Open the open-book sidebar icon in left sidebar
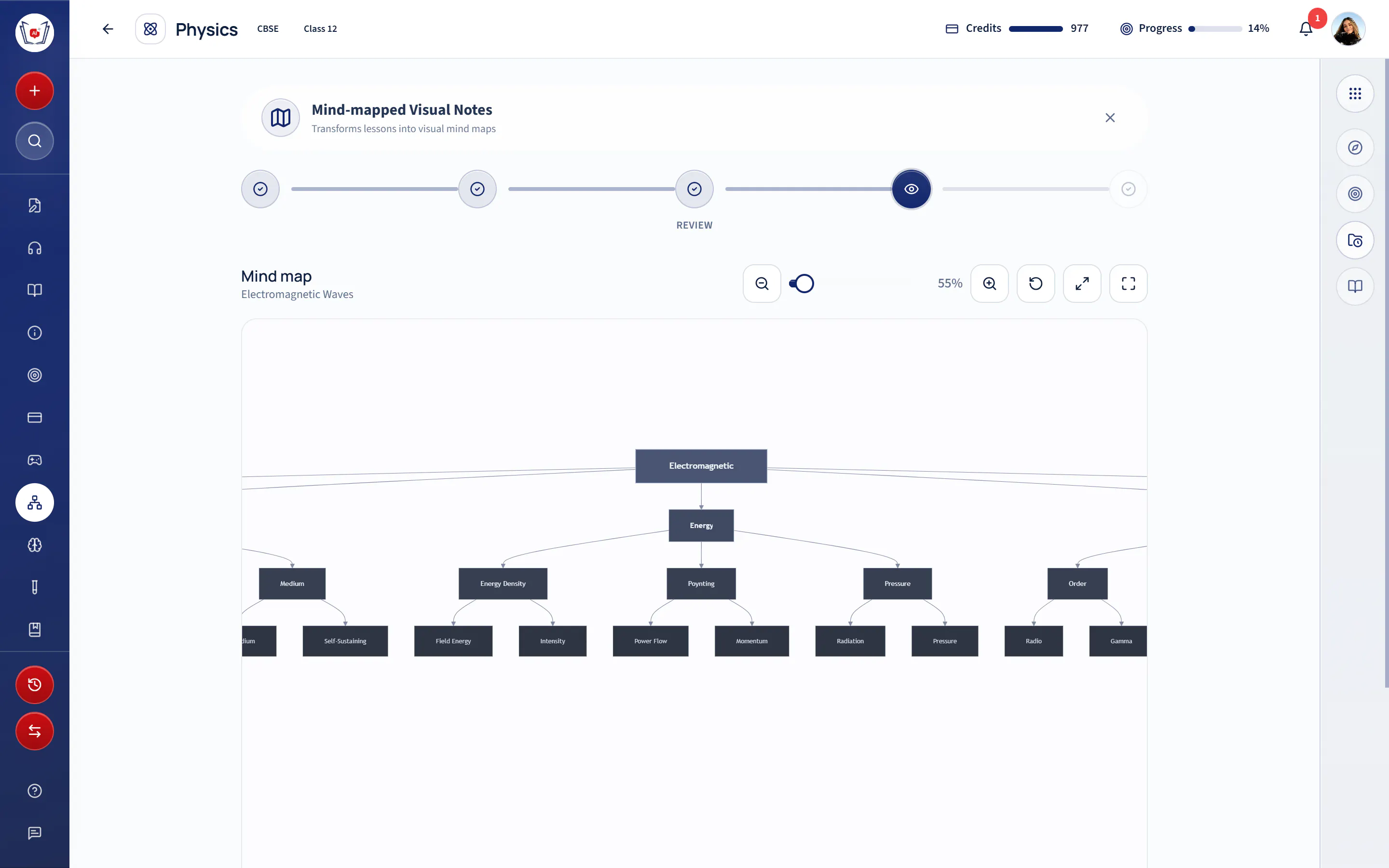This screenshot has height=868, width=1389. pyautogui.click(x=34, y=290)
